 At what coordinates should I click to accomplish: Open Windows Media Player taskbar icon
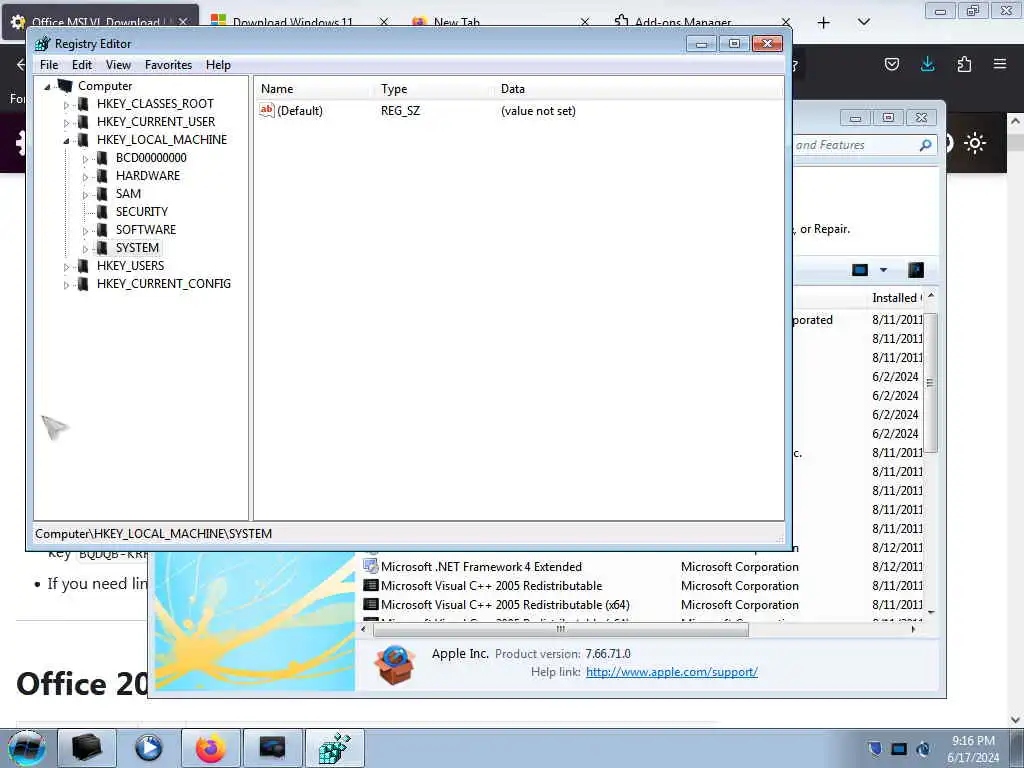coord(148,748)
